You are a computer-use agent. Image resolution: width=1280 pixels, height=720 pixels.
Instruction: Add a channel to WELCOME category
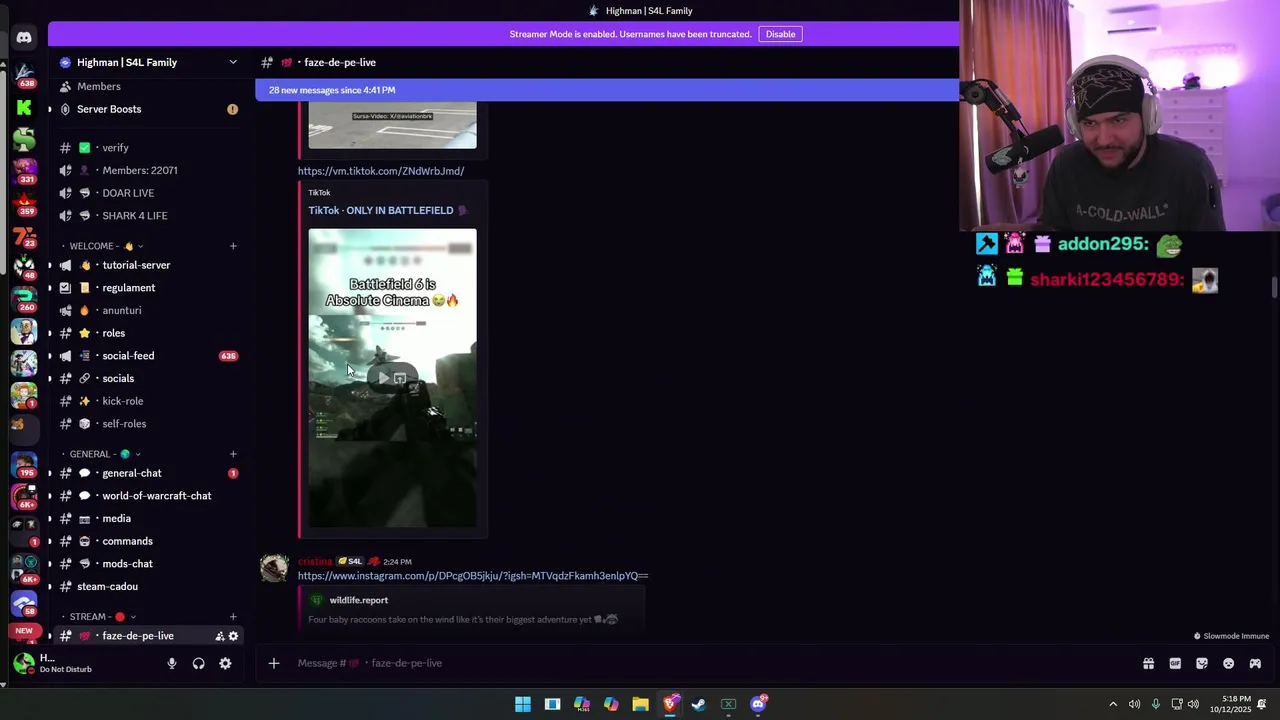click(x=233, y=246)
